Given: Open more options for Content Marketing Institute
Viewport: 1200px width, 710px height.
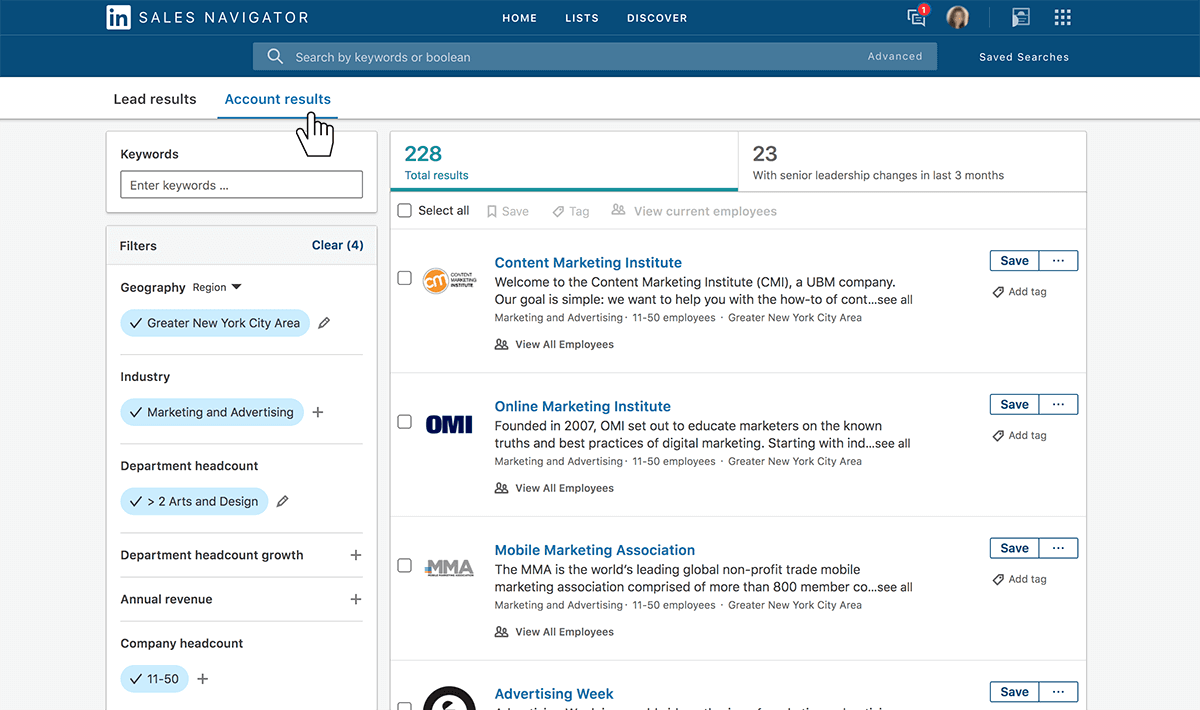Looking at the screenshot, I should pyautogui.click(x=1058, y=261).
